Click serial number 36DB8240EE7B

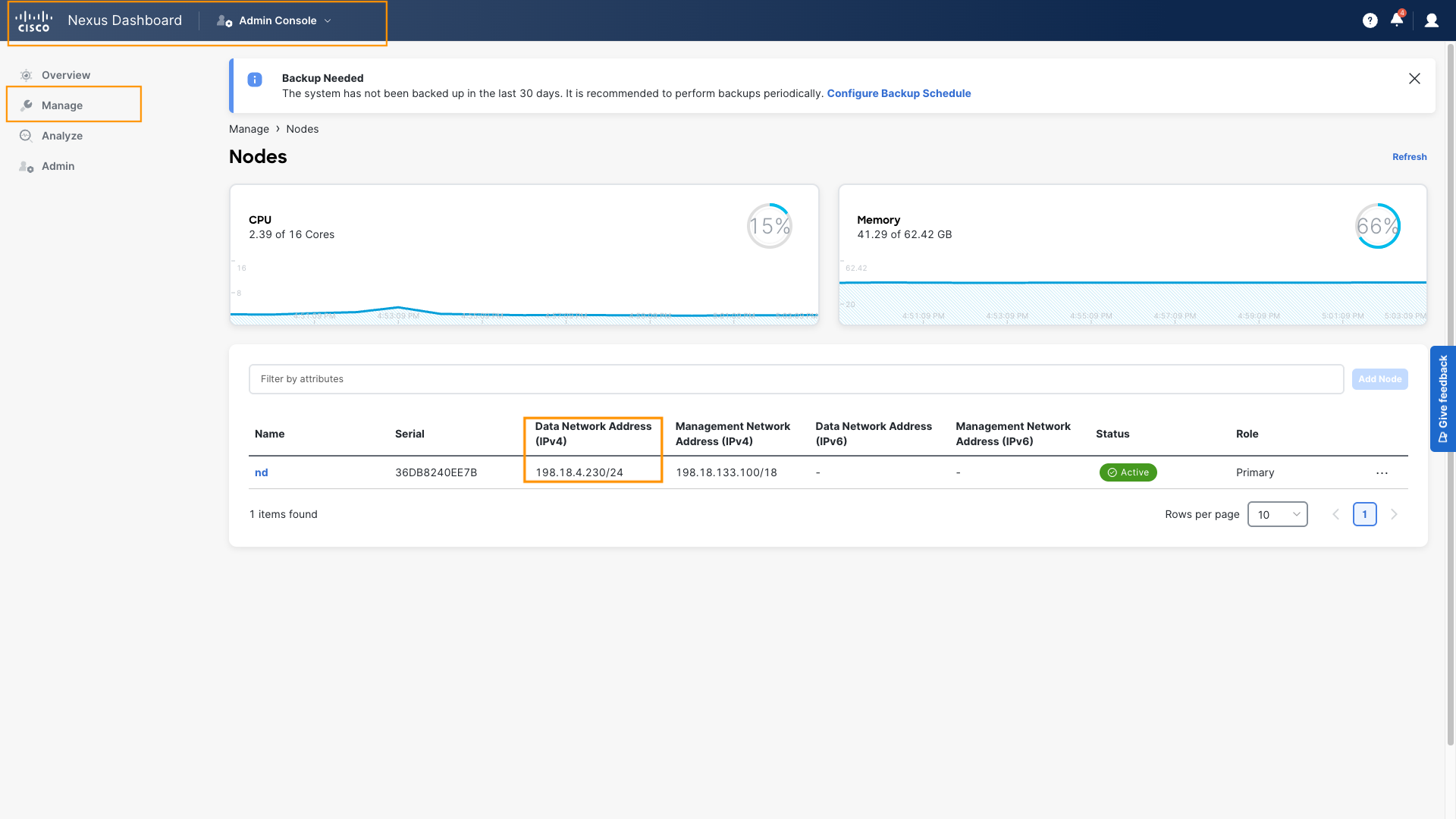(x=436, y=472)
